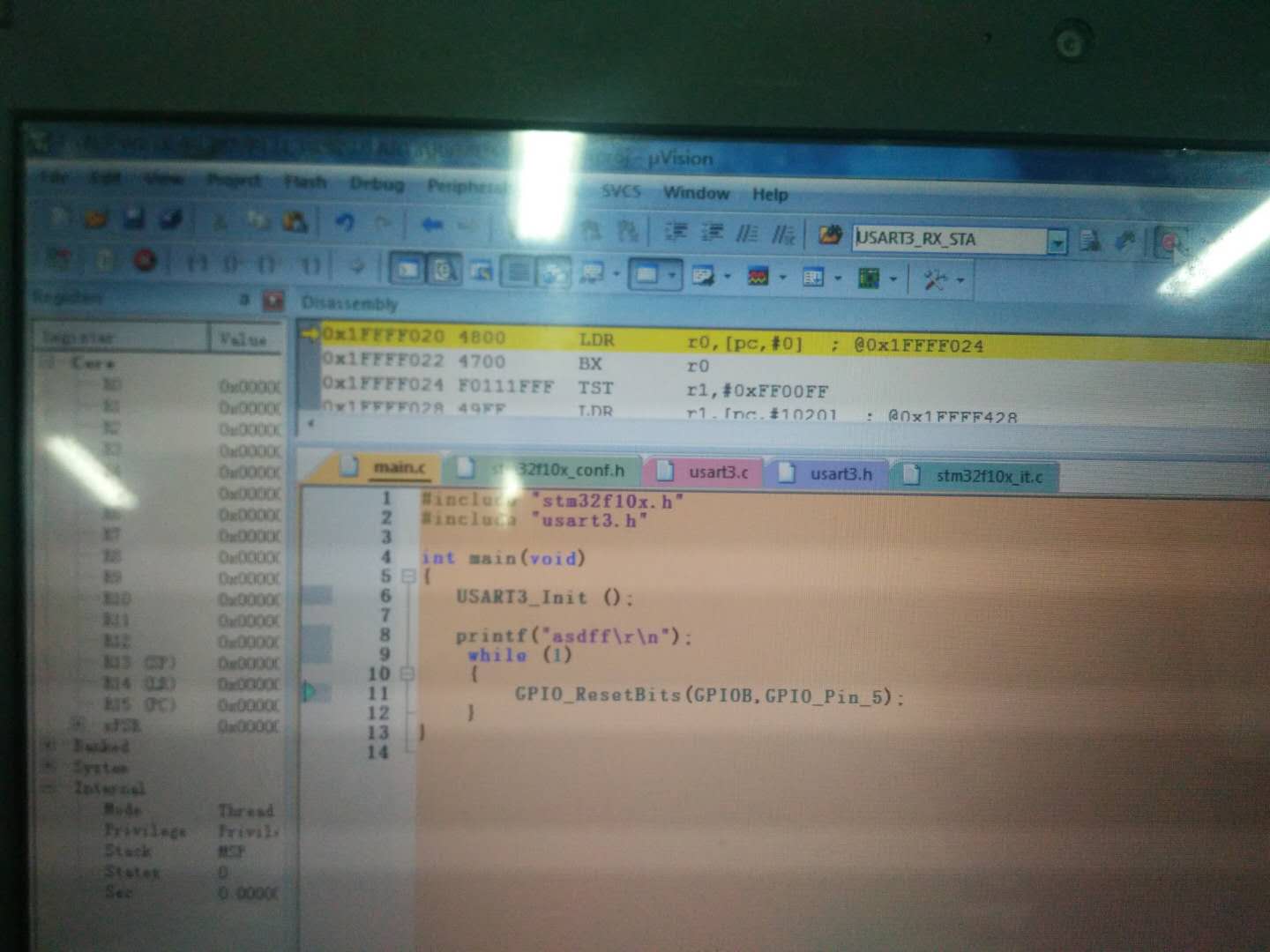Click the Save file toolbar icon

[x=134, y=219]
